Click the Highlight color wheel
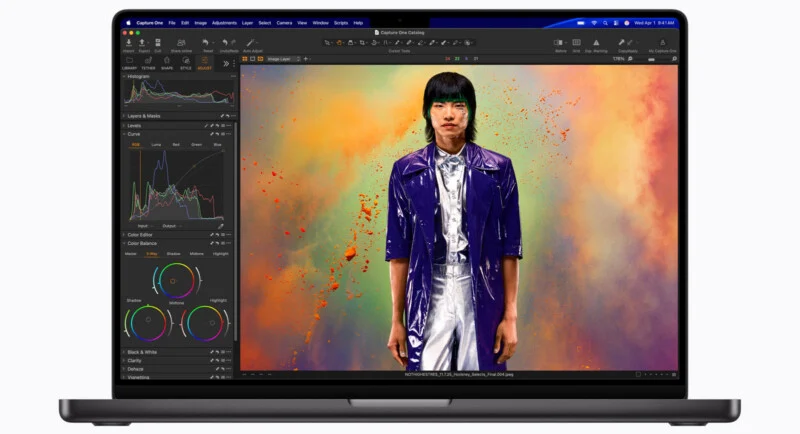Image resolution: width=800 pixels, height=434 pixels. [205, 323]
